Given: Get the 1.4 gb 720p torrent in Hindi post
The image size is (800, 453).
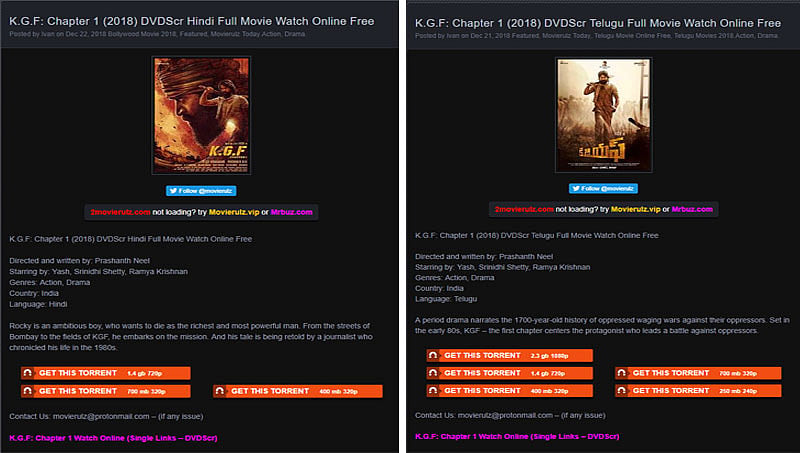Looking at the screenshot, I should coord(106,373).
